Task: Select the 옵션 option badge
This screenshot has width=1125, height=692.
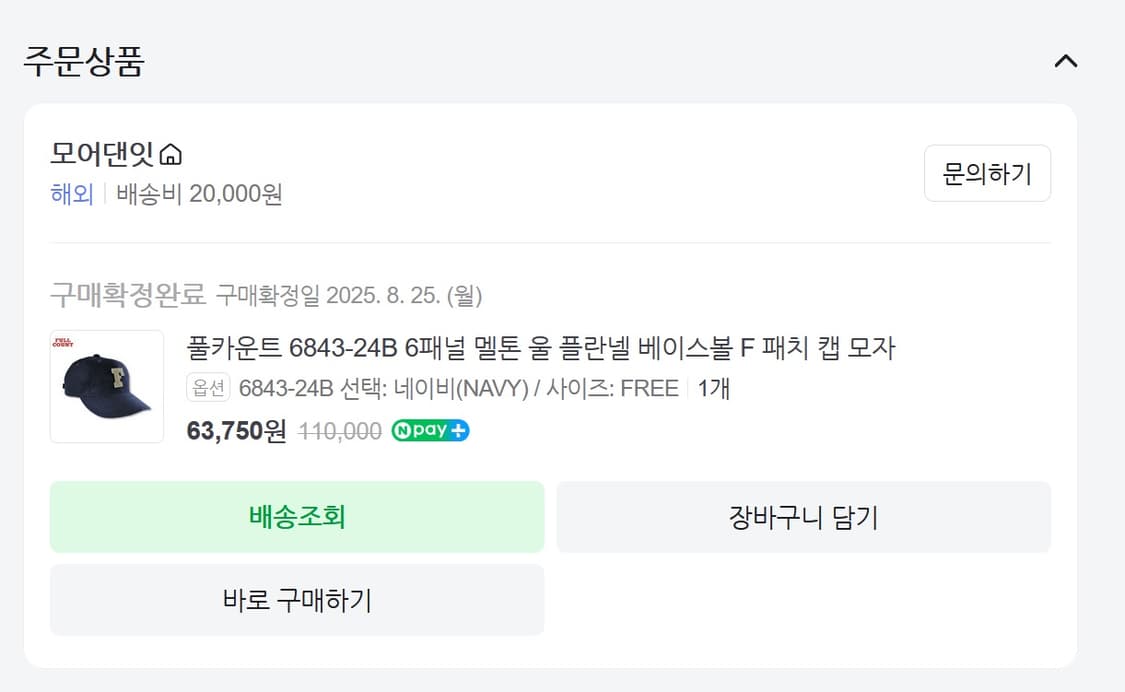Action: (x=207, y=388)
